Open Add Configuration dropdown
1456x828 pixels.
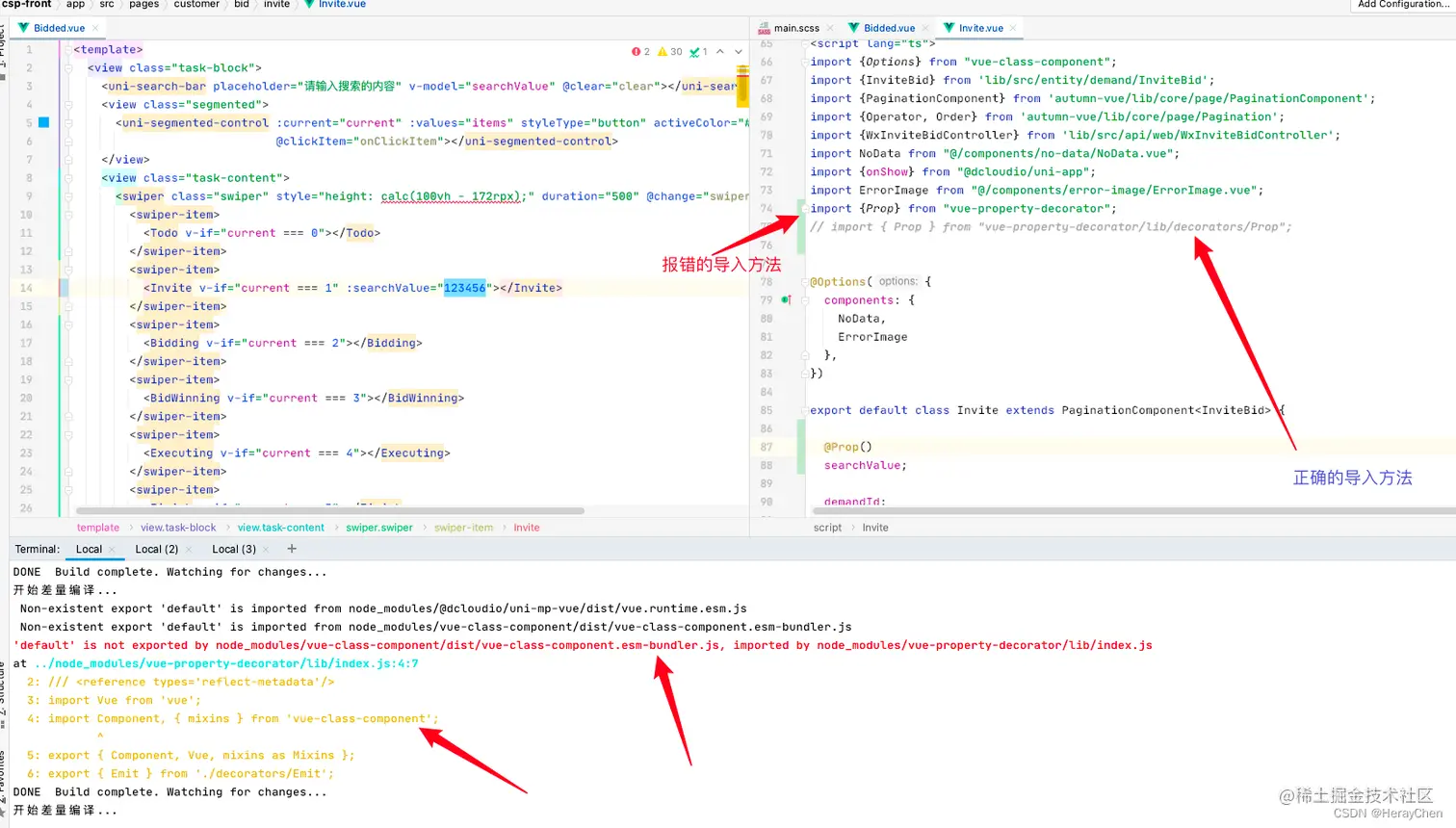1402,5
